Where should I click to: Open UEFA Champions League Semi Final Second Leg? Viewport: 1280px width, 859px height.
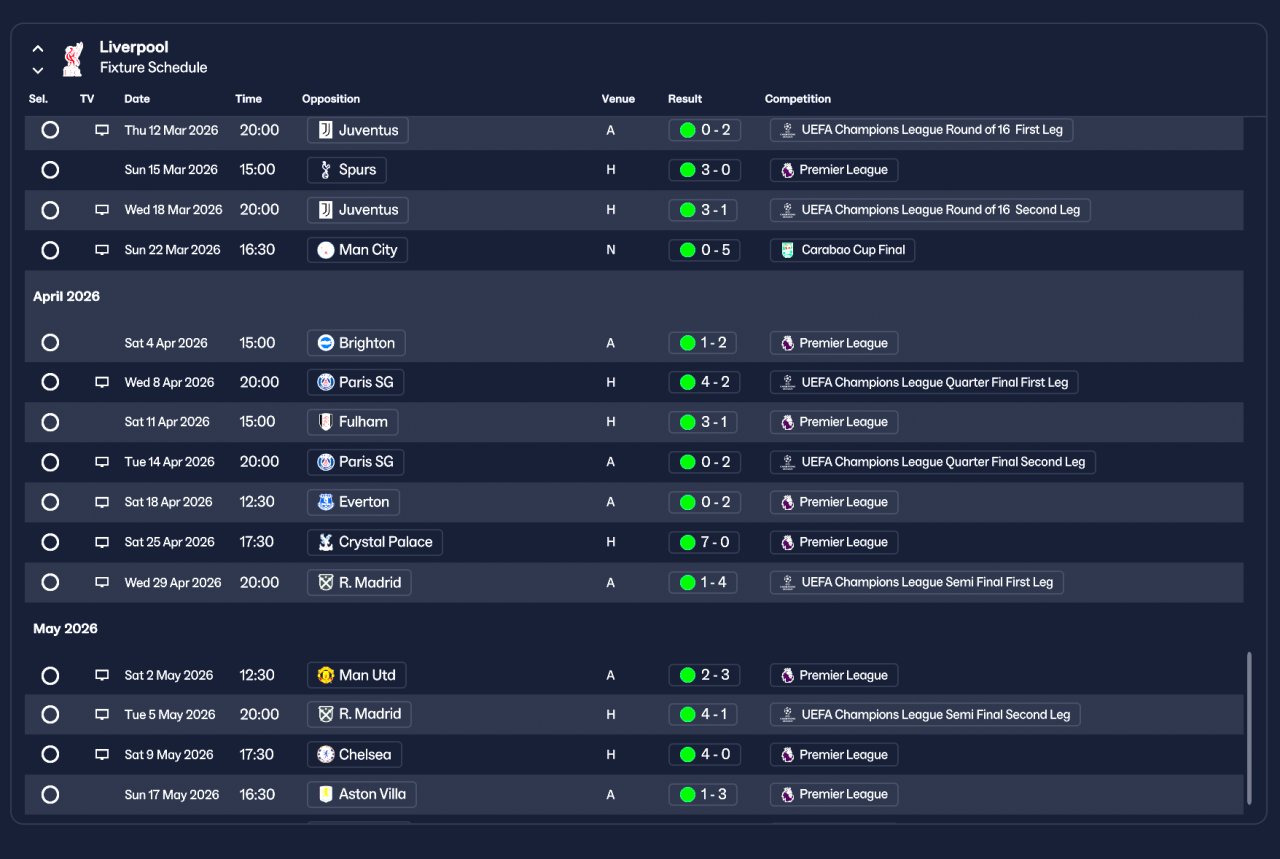coord(926,714)
